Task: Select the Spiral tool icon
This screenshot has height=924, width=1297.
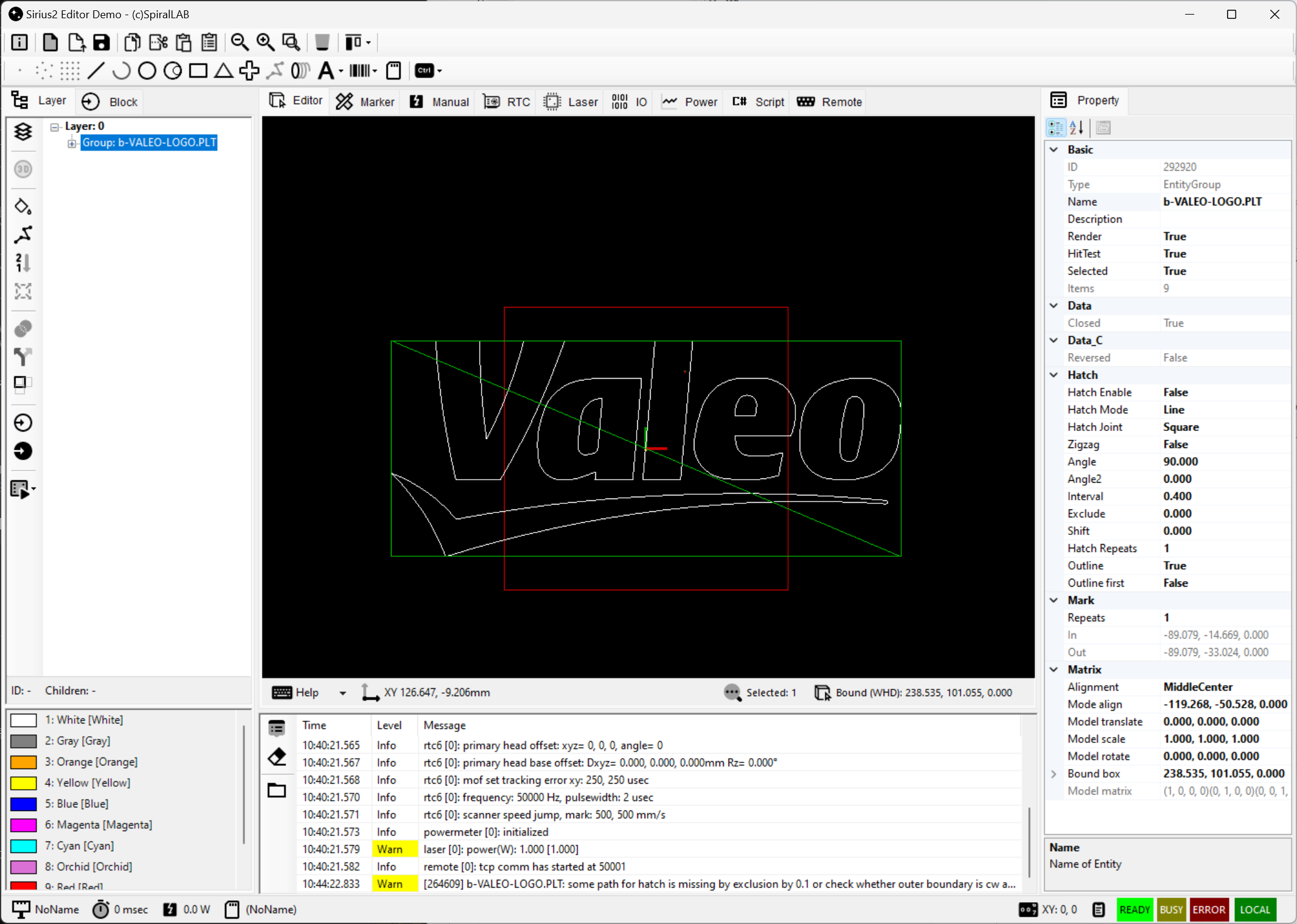Action: (x=300, y=71)
